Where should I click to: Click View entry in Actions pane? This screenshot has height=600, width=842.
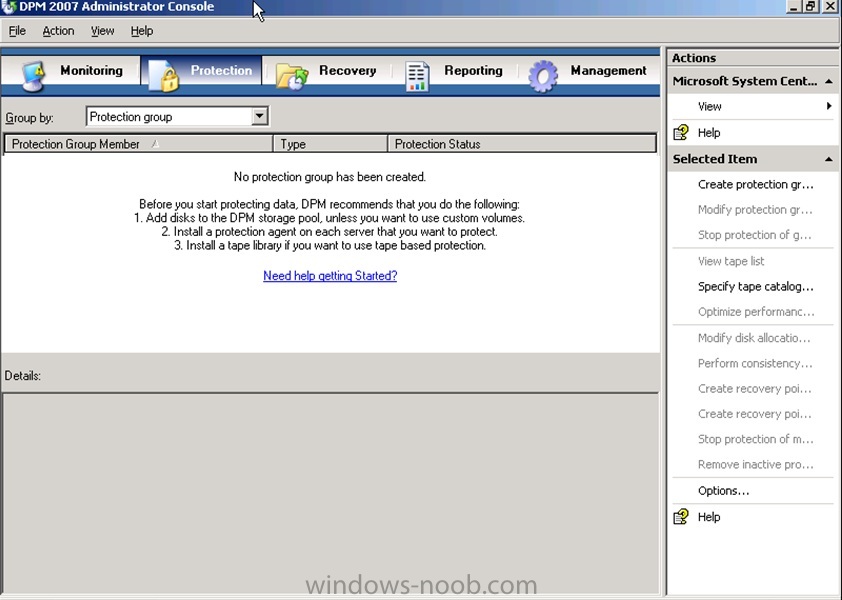tap(709, 106)
